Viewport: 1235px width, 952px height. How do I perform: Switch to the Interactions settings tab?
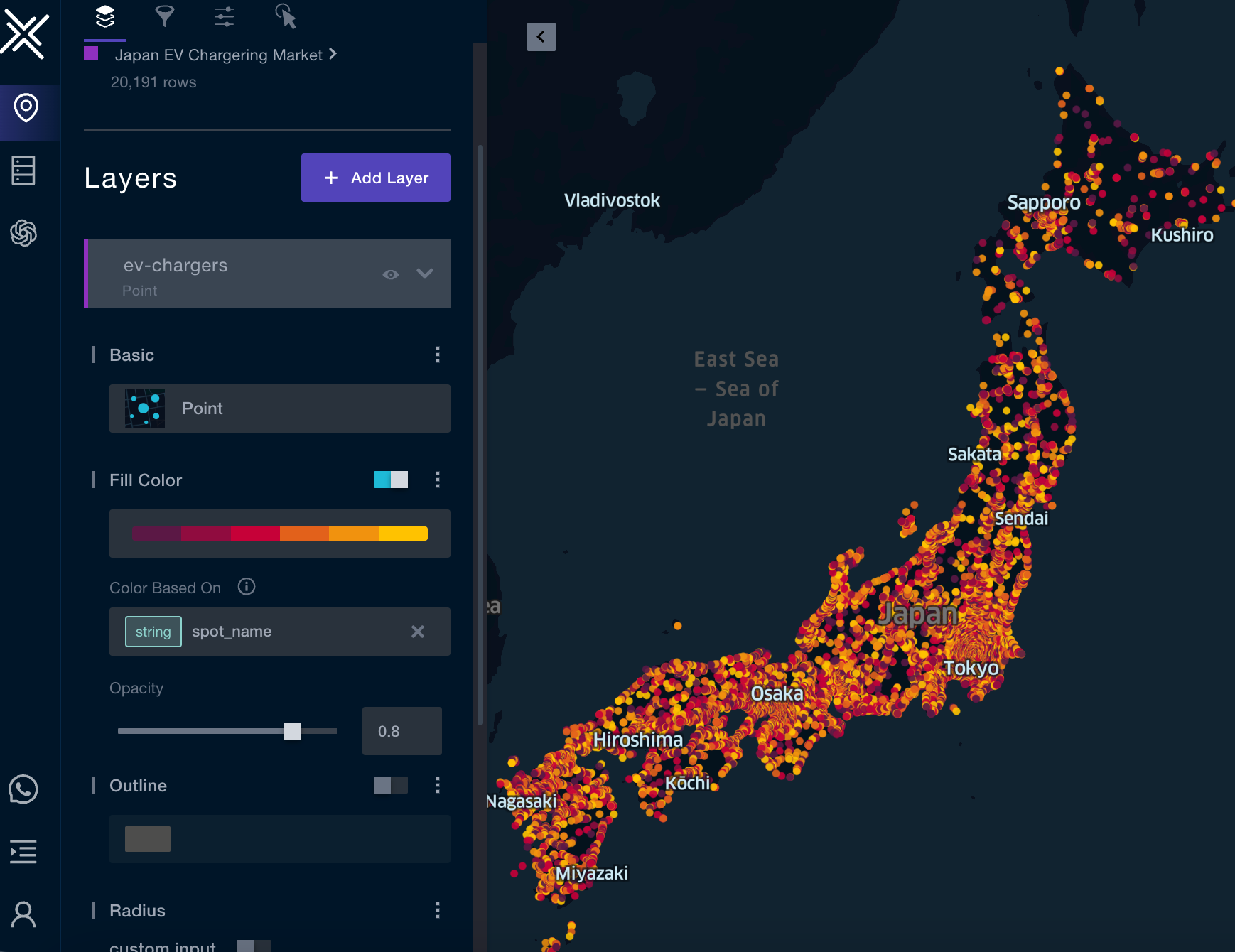[223, 16]
